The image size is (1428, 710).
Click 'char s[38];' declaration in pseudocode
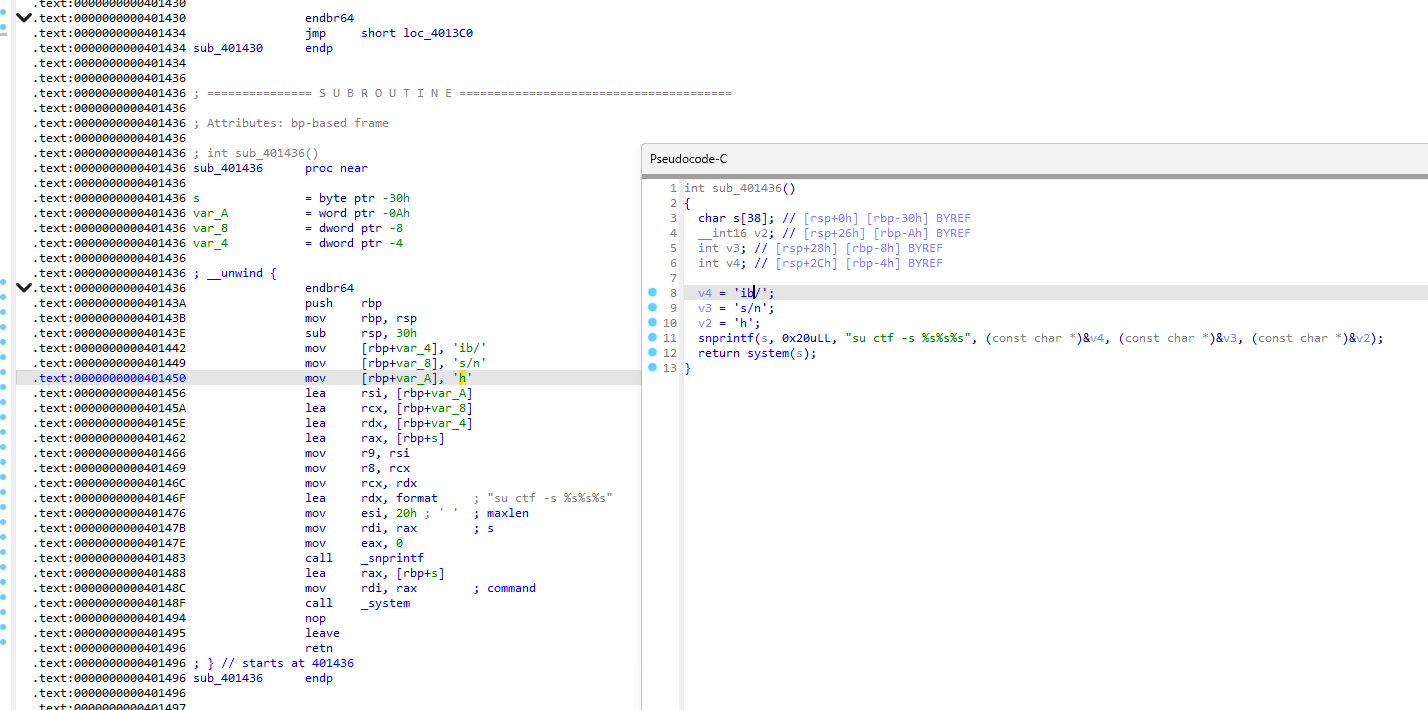click(736, 218)
